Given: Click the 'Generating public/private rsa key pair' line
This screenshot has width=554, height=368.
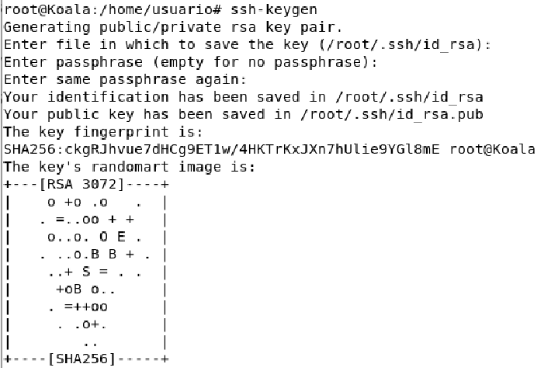Looking at the screenshot, I should (173, 27).
